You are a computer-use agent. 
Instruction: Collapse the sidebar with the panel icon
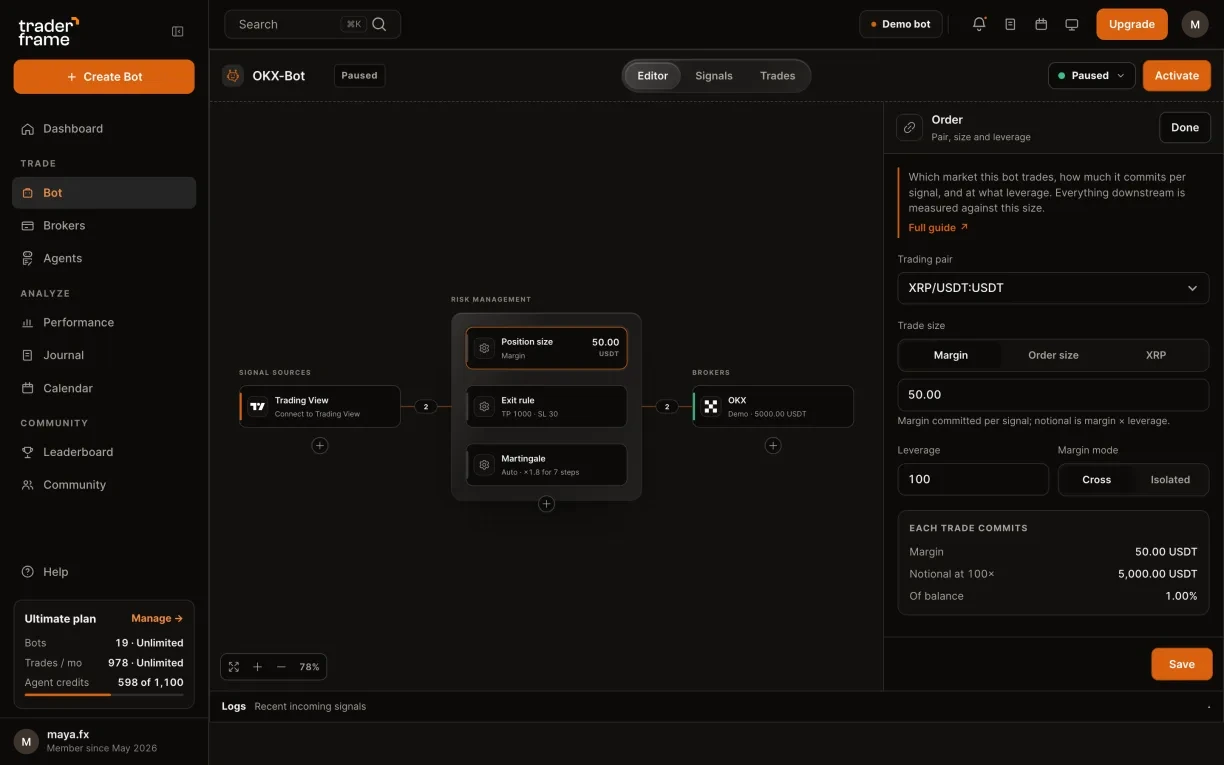click(x=178, y=31)
